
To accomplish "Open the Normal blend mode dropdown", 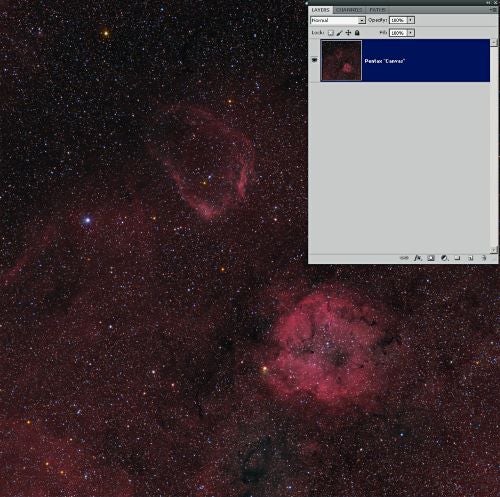I will (x=338, y=20).
